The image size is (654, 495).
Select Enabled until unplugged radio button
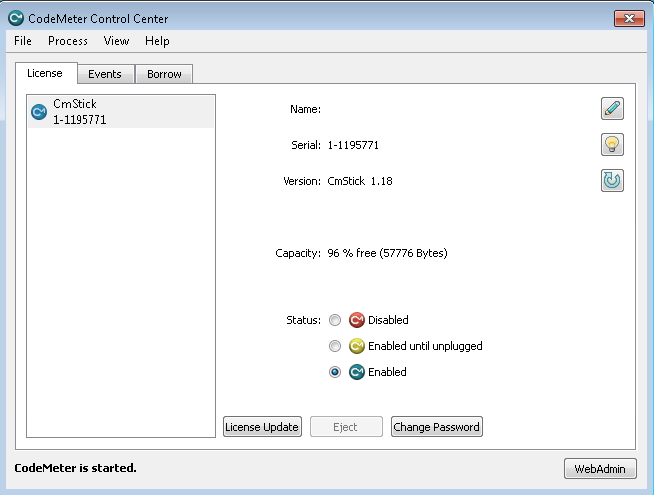point(335,346)
